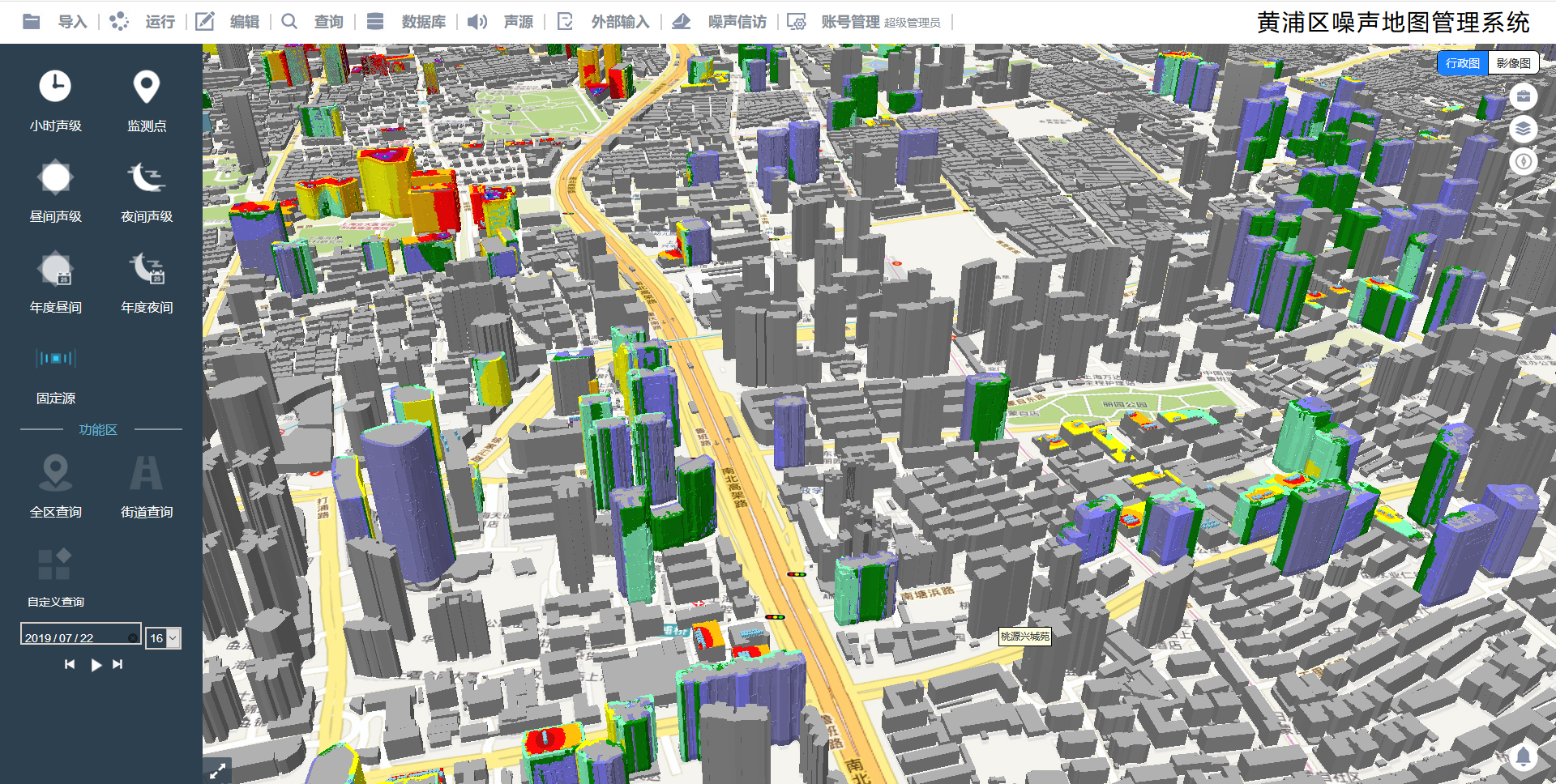Click the database stack icon
Viewport: 1556px width, 784px height.
coord(374,22)
